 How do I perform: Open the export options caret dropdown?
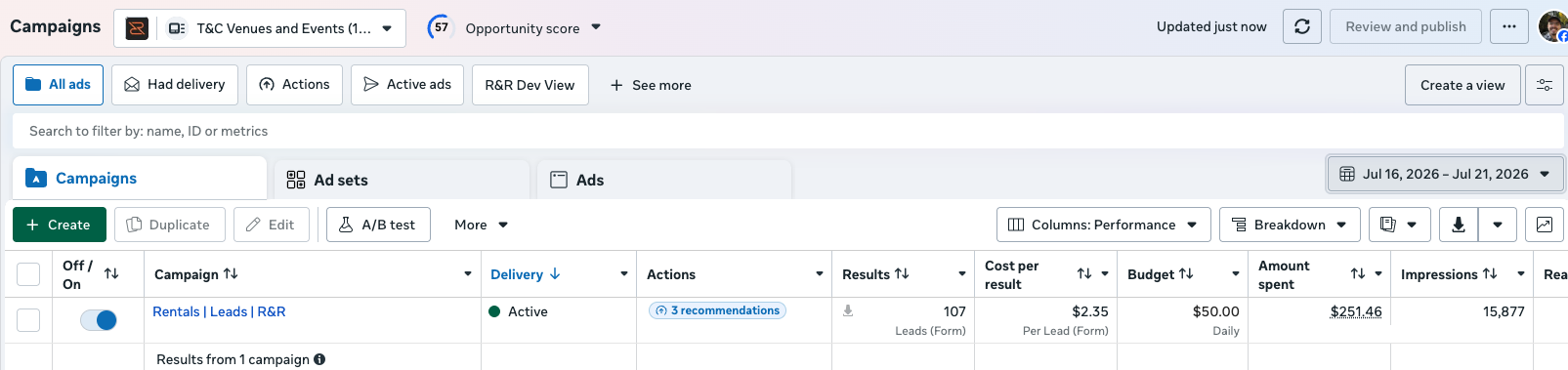tap(1498, 225)
